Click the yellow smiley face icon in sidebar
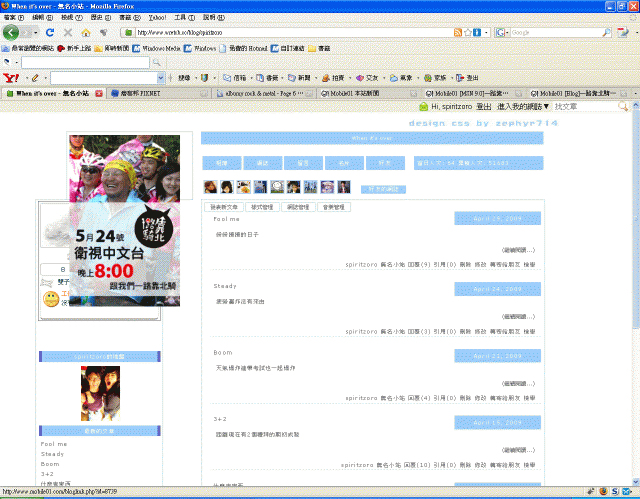Screen dimensions: 640x499 click(x=51, y=299)
